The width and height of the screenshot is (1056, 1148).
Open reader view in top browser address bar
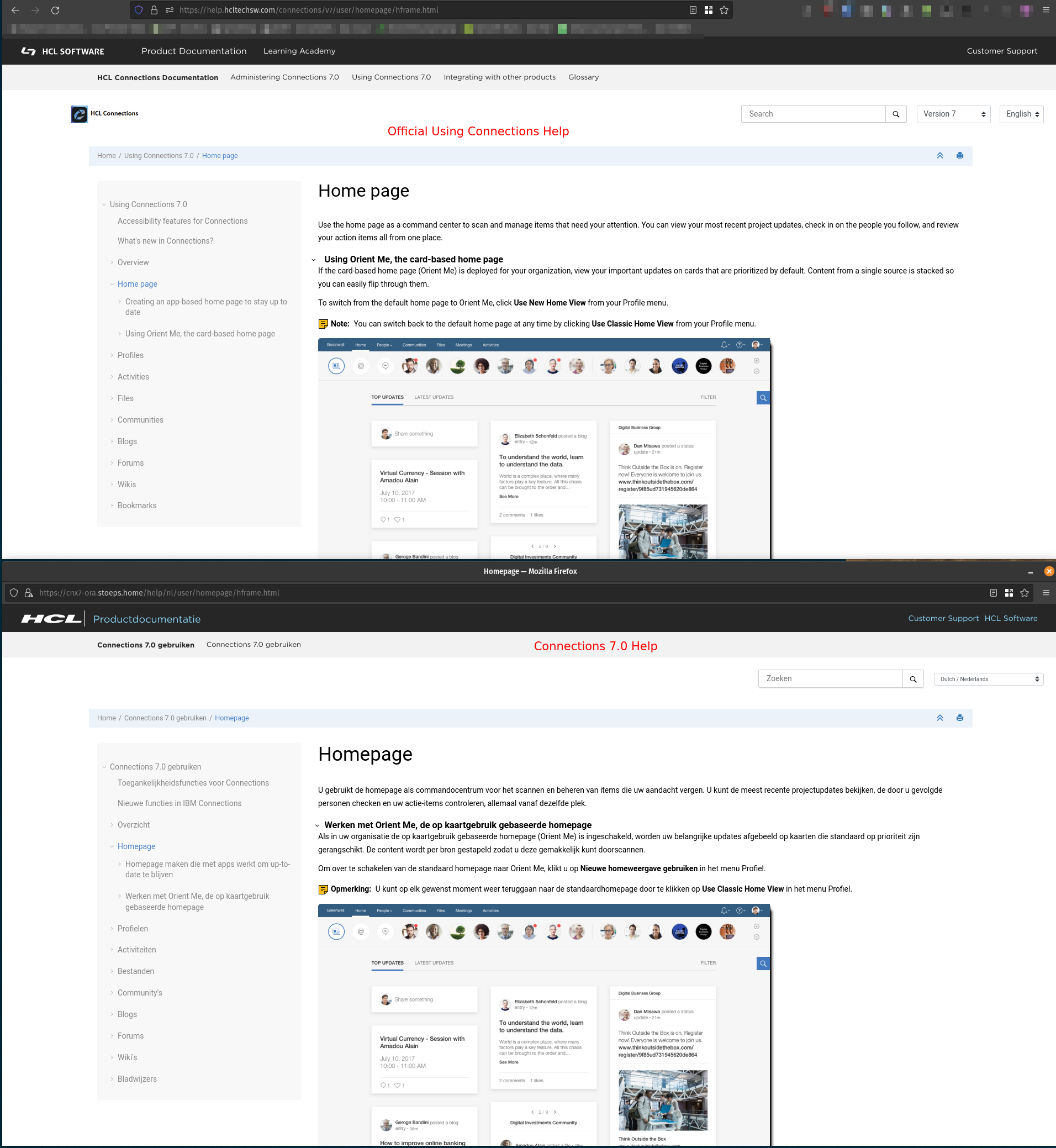click(x=693, y=10)
